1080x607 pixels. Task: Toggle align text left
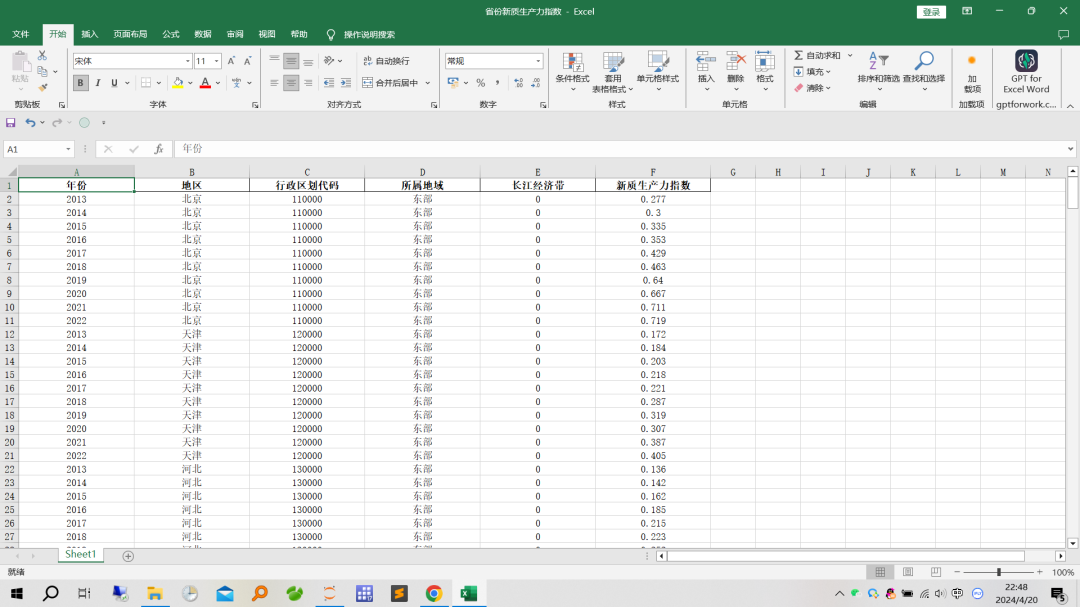(x=274, y=83)
